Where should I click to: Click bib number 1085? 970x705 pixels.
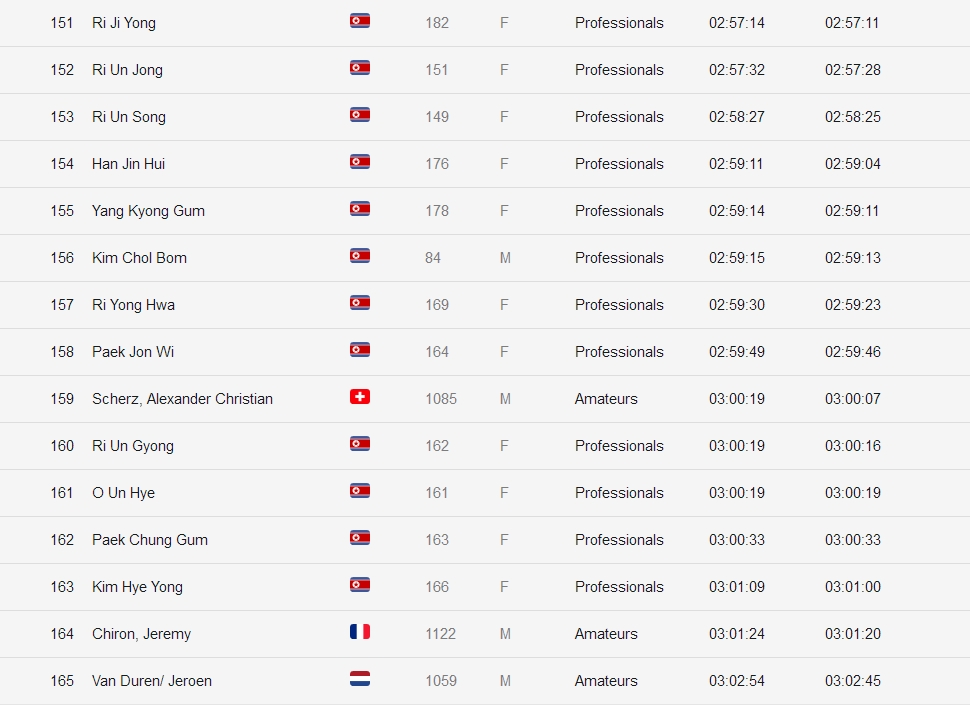pos(441,399)
